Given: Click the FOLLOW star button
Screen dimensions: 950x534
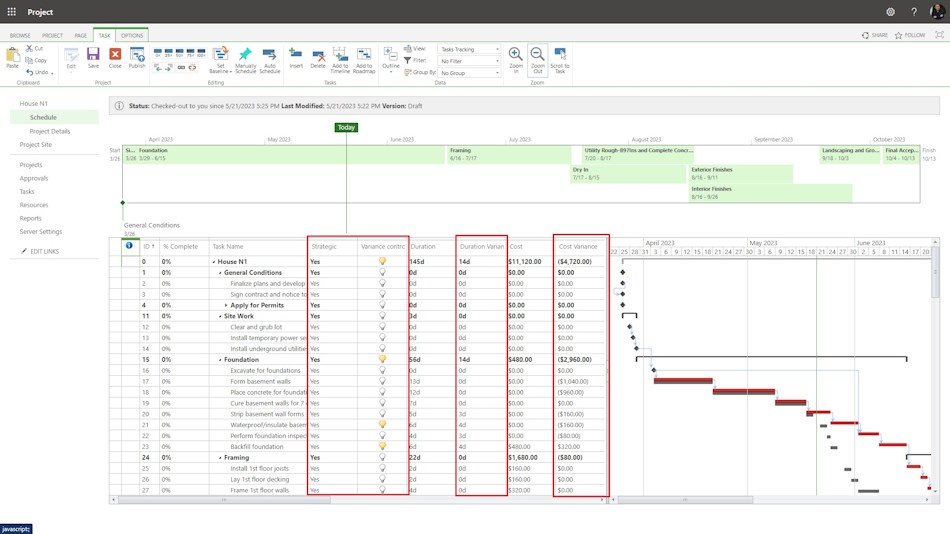Looking at the screenshot, I should (x=910, y=35).
